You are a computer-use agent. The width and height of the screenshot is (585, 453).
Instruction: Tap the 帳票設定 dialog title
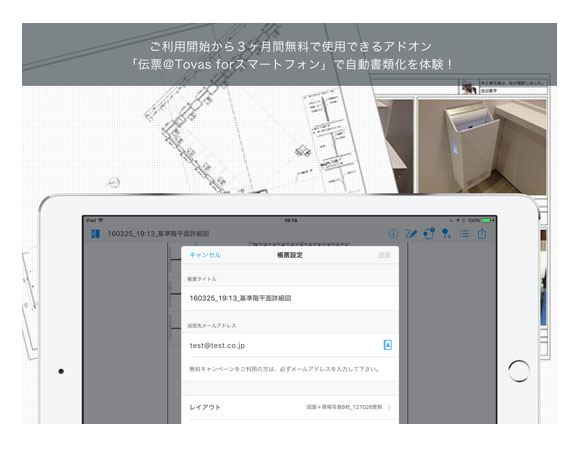pyautogui.click(x=290, y=255)
